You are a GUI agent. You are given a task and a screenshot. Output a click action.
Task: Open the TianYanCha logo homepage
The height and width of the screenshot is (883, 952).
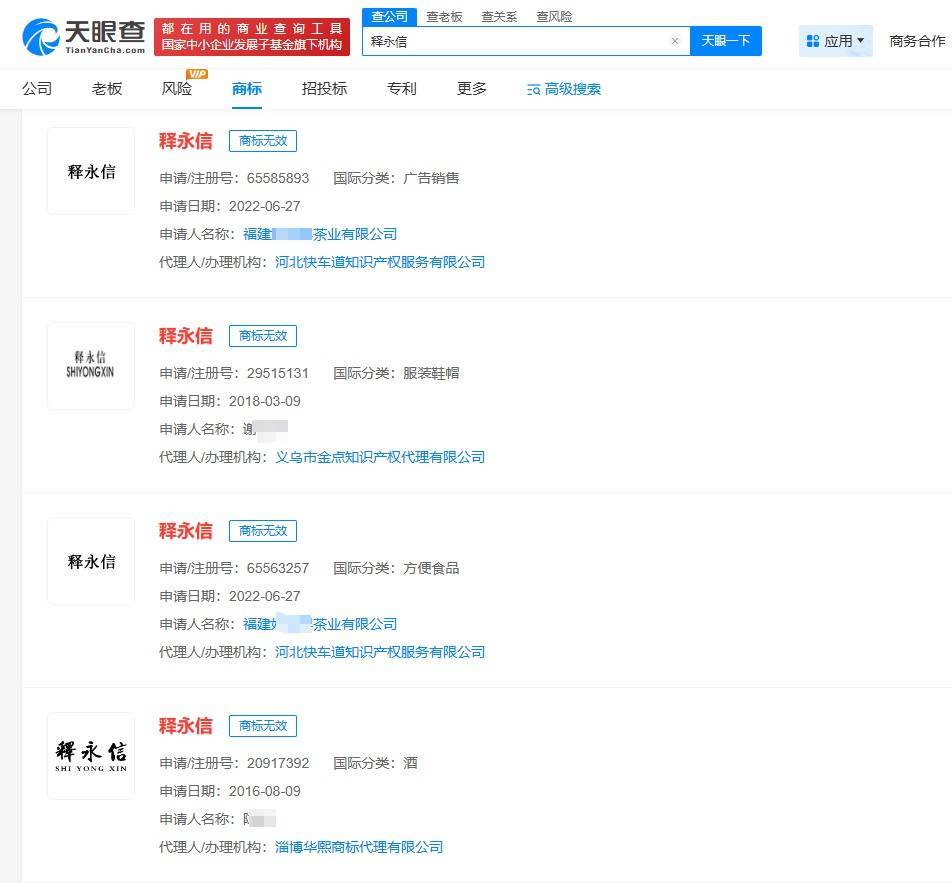tap(84, 36)
